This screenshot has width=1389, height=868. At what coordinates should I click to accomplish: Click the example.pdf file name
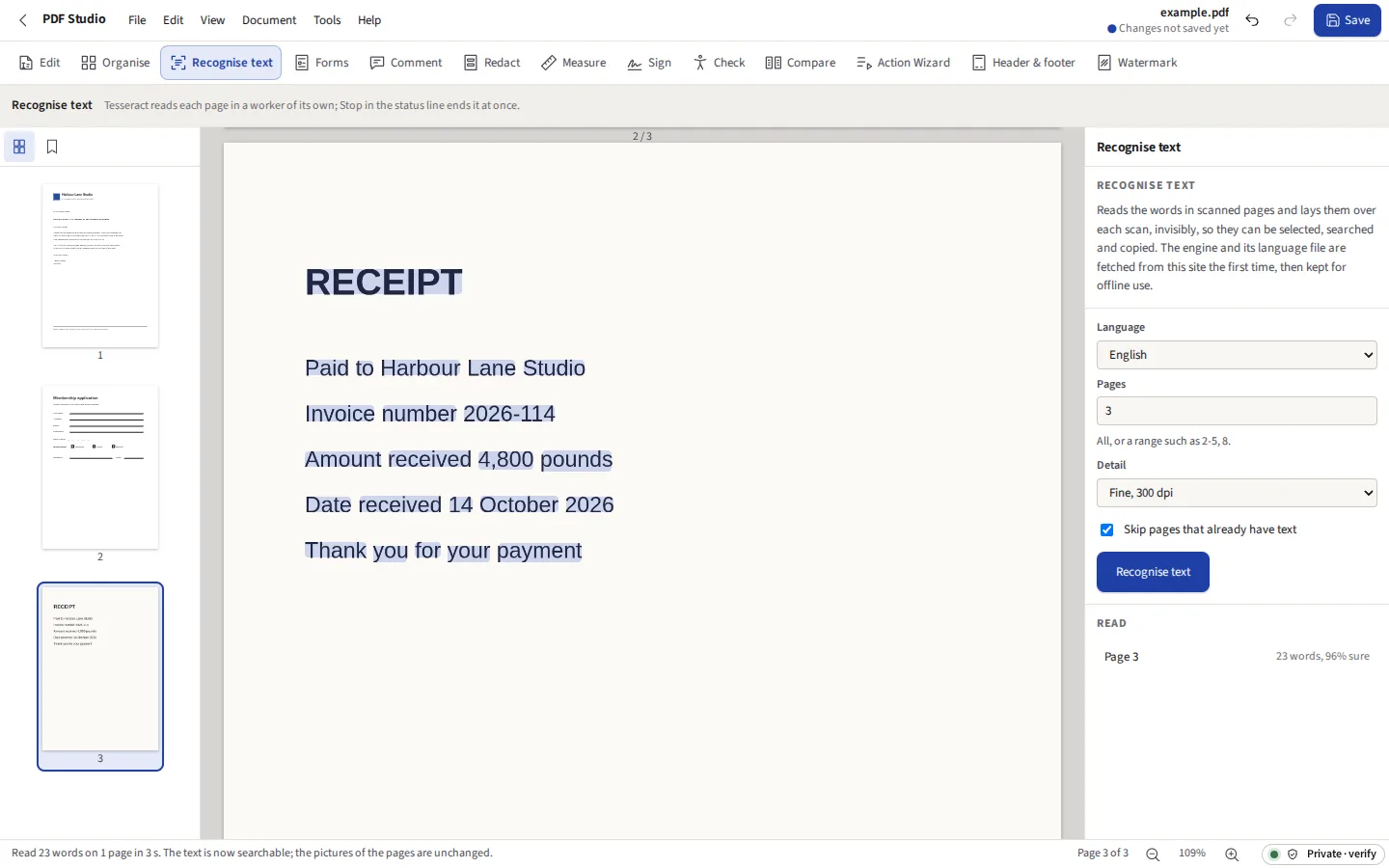[1194, 13]
